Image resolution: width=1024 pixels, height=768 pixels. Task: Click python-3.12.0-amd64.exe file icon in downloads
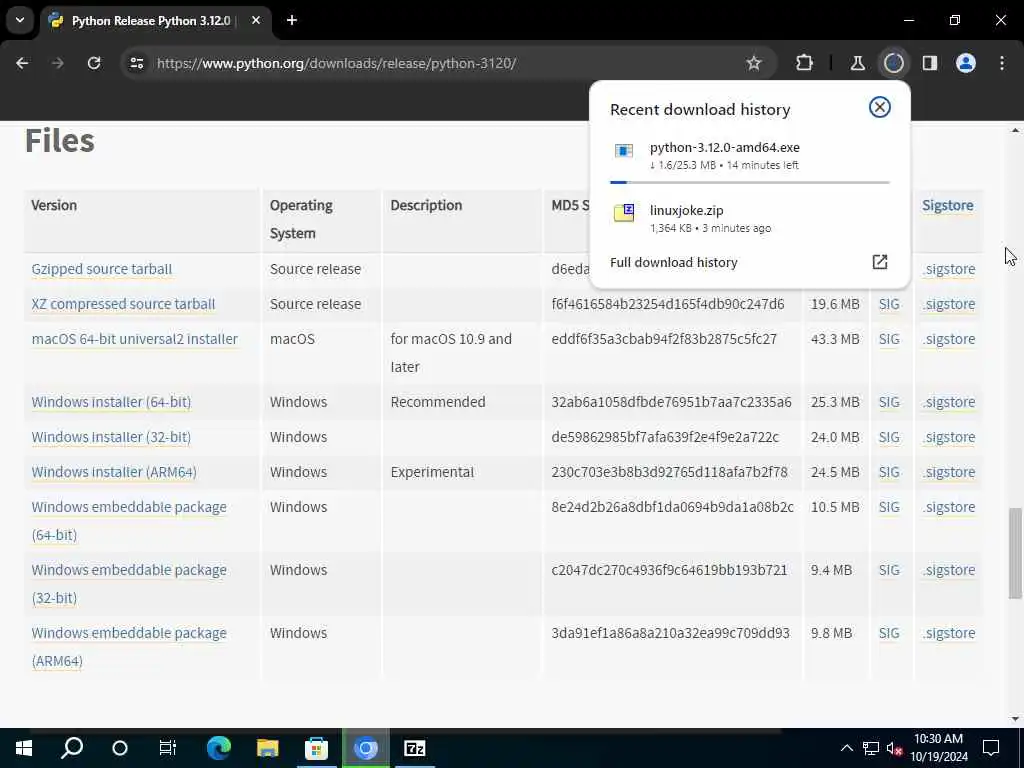624,152
